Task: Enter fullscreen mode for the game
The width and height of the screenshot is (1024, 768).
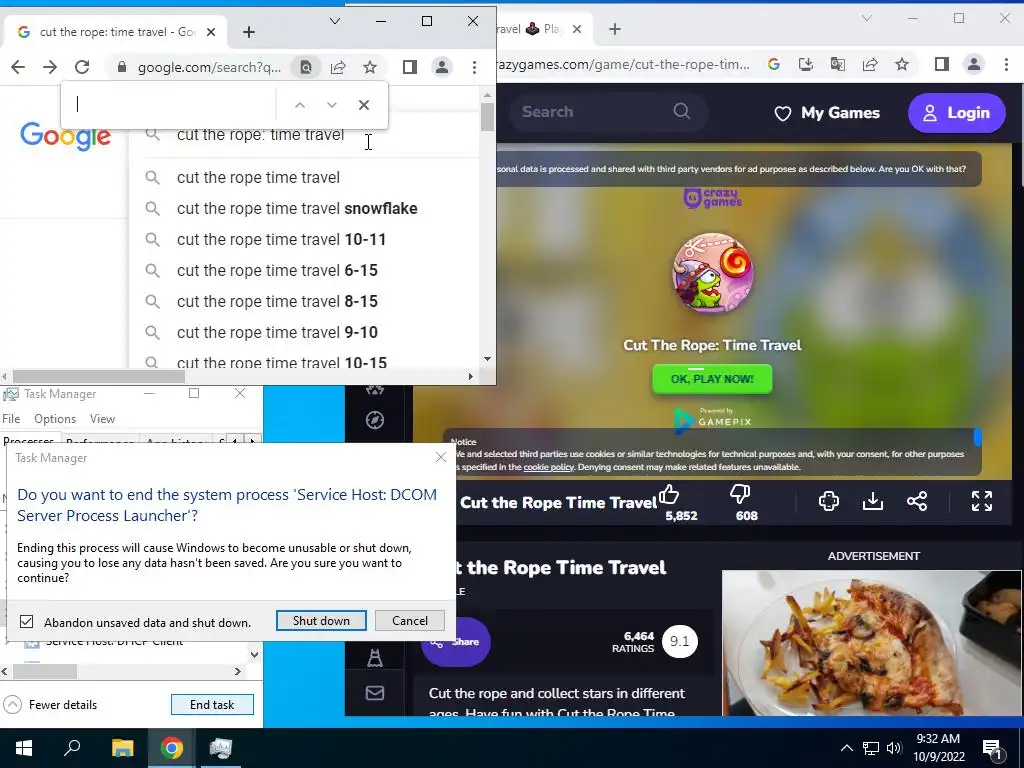Action: [982, 501]
